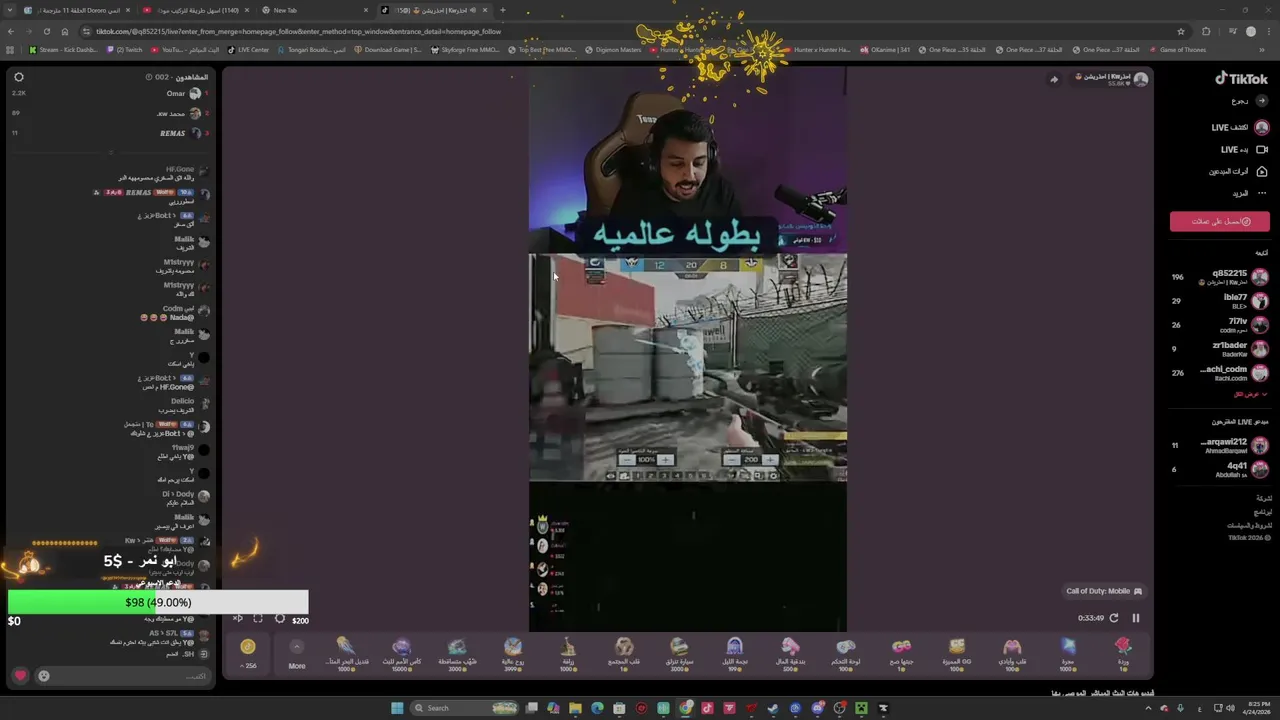Reload the live stream with the refresh icon
Image resolution: width=1280 pixels, height=720 pixels.
1114,618
